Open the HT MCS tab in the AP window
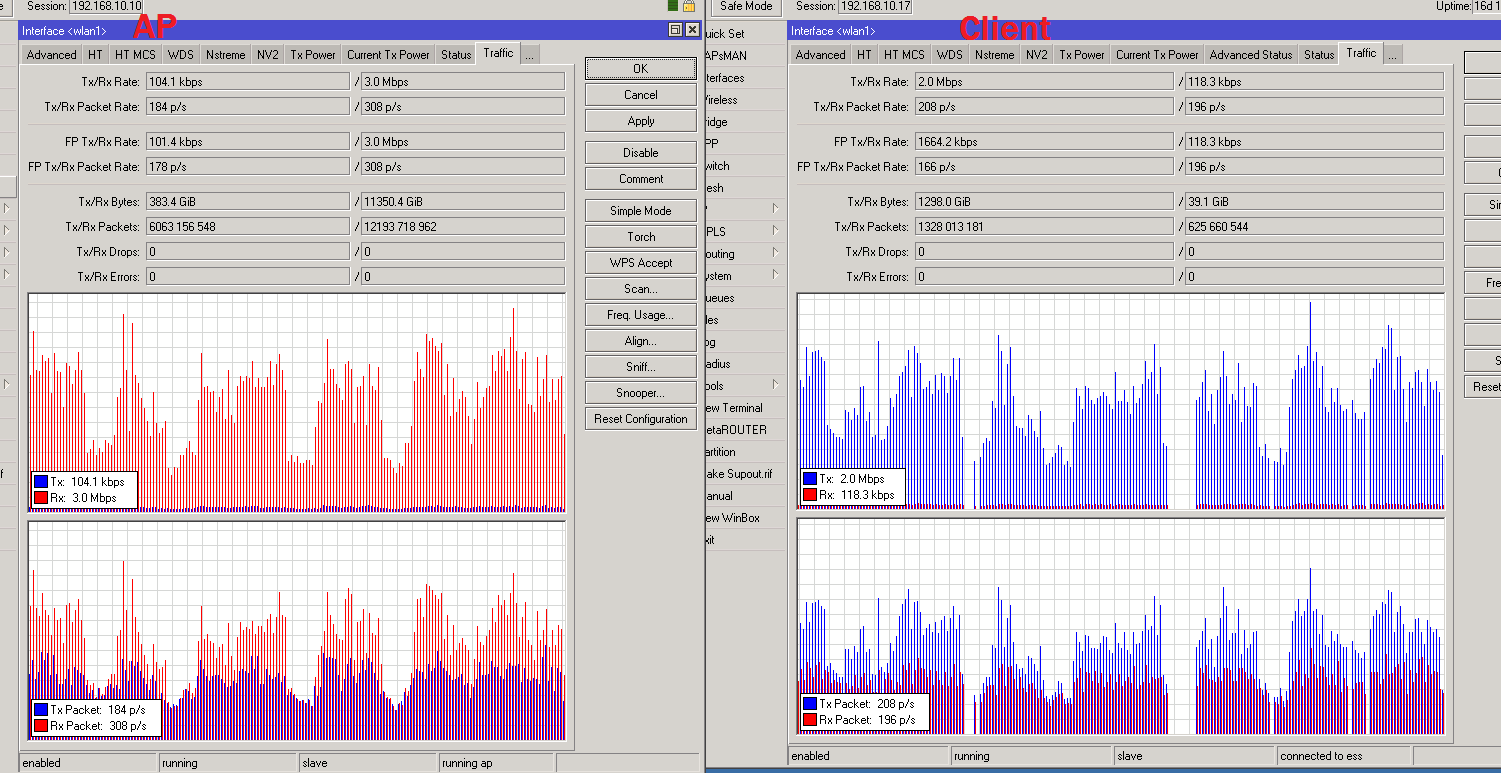The height and width of the screenshot is (773, 1501). [135, 55]
